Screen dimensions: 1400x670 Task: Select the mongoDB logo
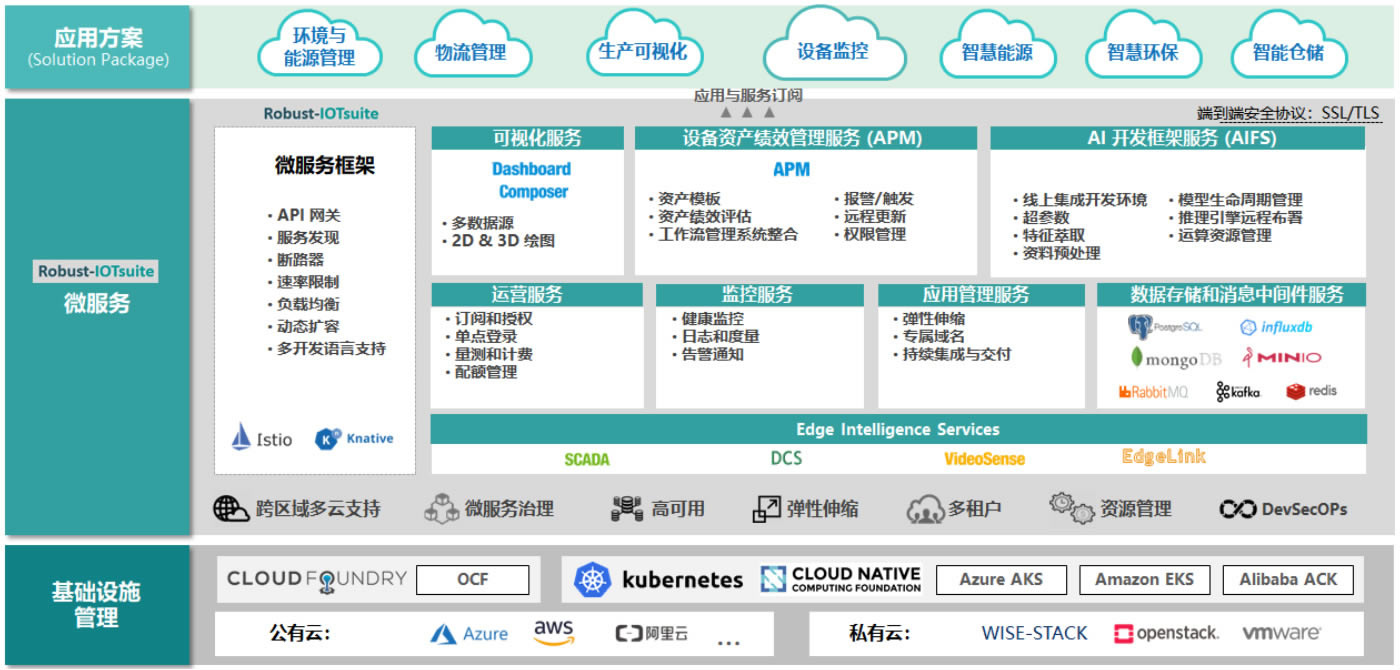click(1176, 358)
